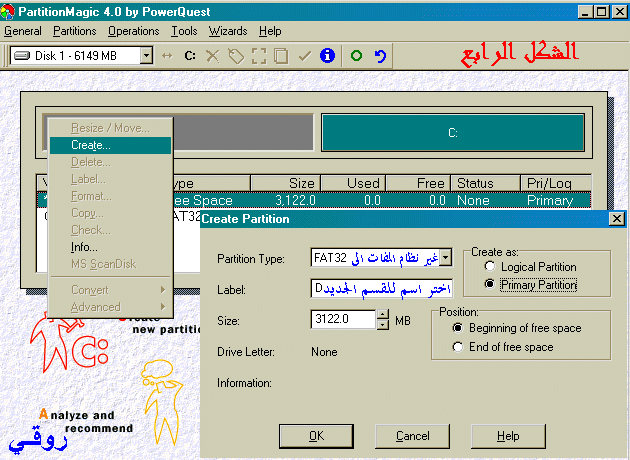
Task: Click the Resize/Move arrows toolbar icon
Action: click(167, 55)
